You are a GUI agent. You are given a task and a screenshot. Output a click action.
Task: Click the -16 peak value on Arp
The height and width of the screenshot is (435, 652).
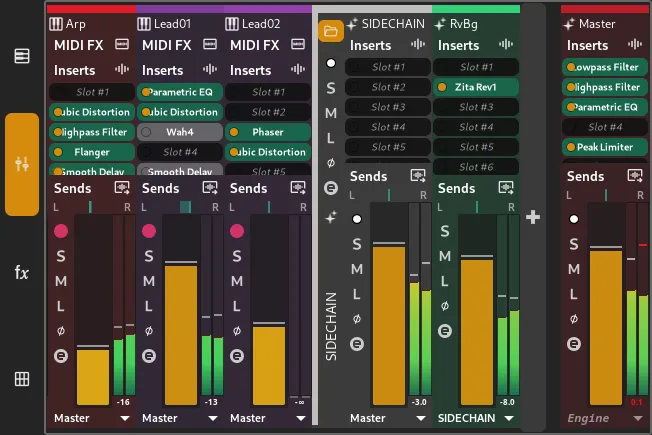(123, 402)
